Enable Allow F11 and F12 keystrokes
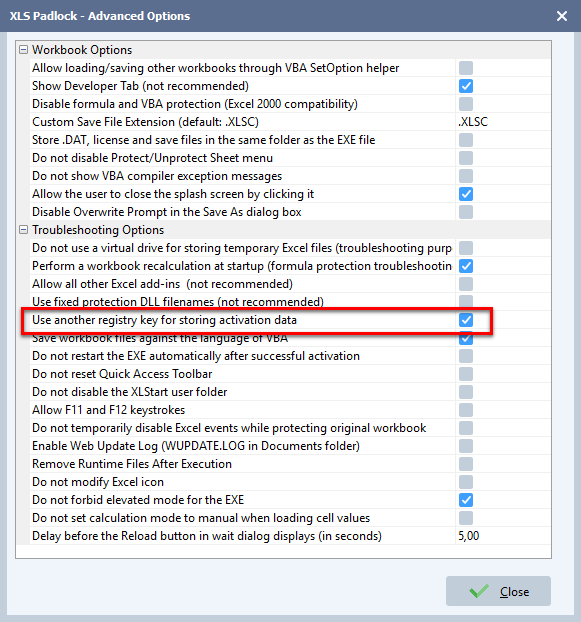 tap(466, 410)
